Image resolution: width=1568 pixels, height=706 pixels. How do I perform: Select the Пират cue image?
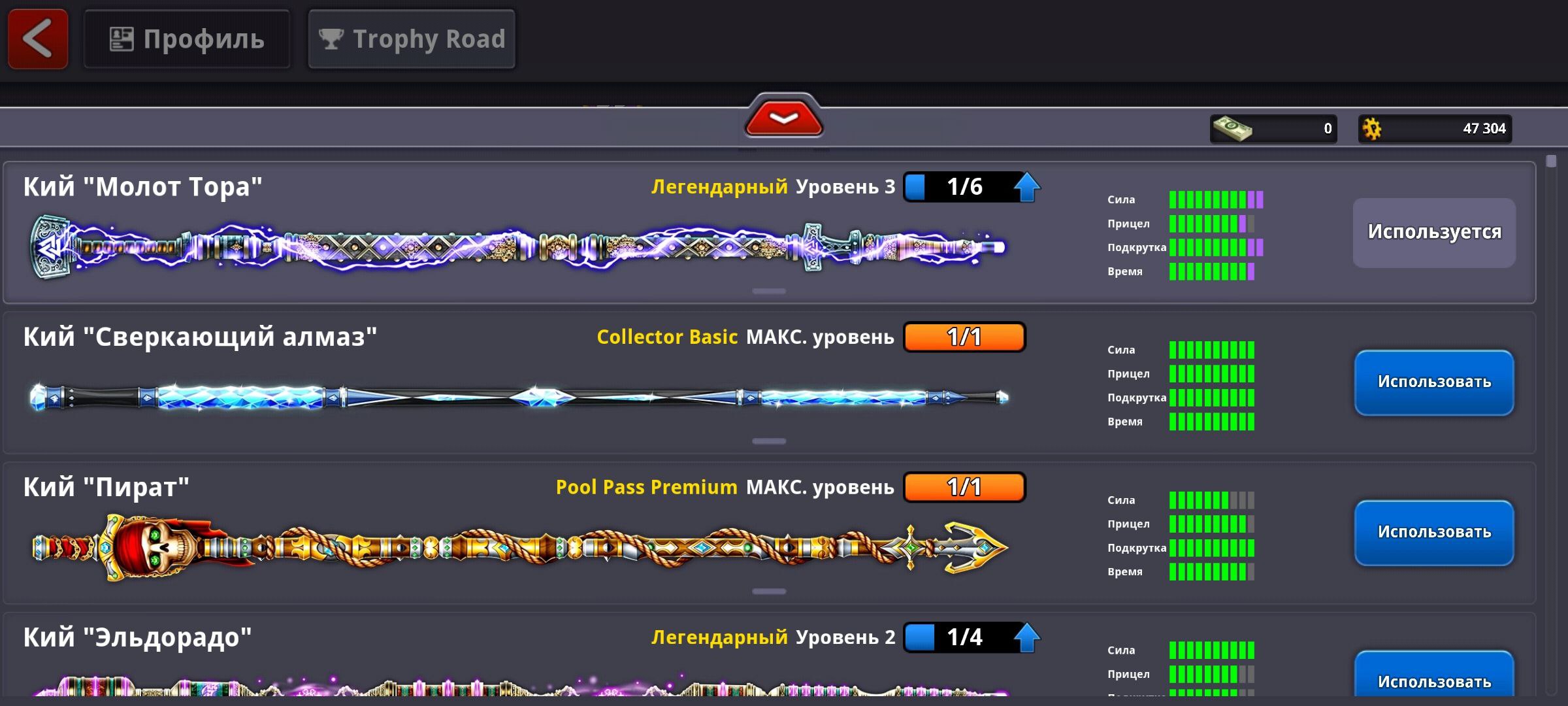tap(520, 547)
